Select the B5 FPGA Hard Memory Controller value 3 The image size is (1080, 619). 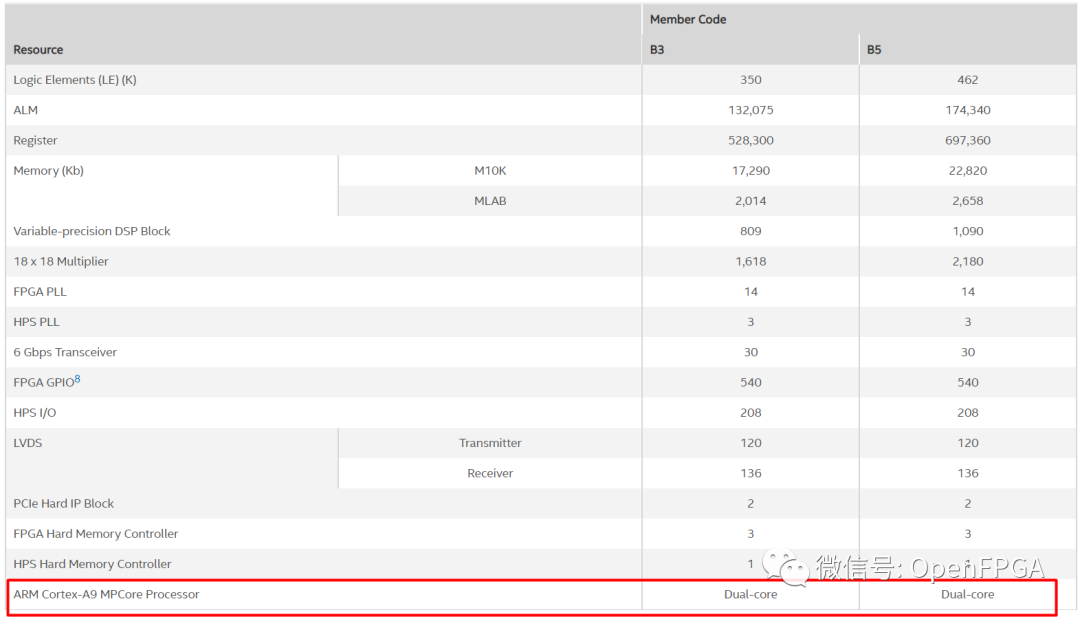tap(968, 534)
